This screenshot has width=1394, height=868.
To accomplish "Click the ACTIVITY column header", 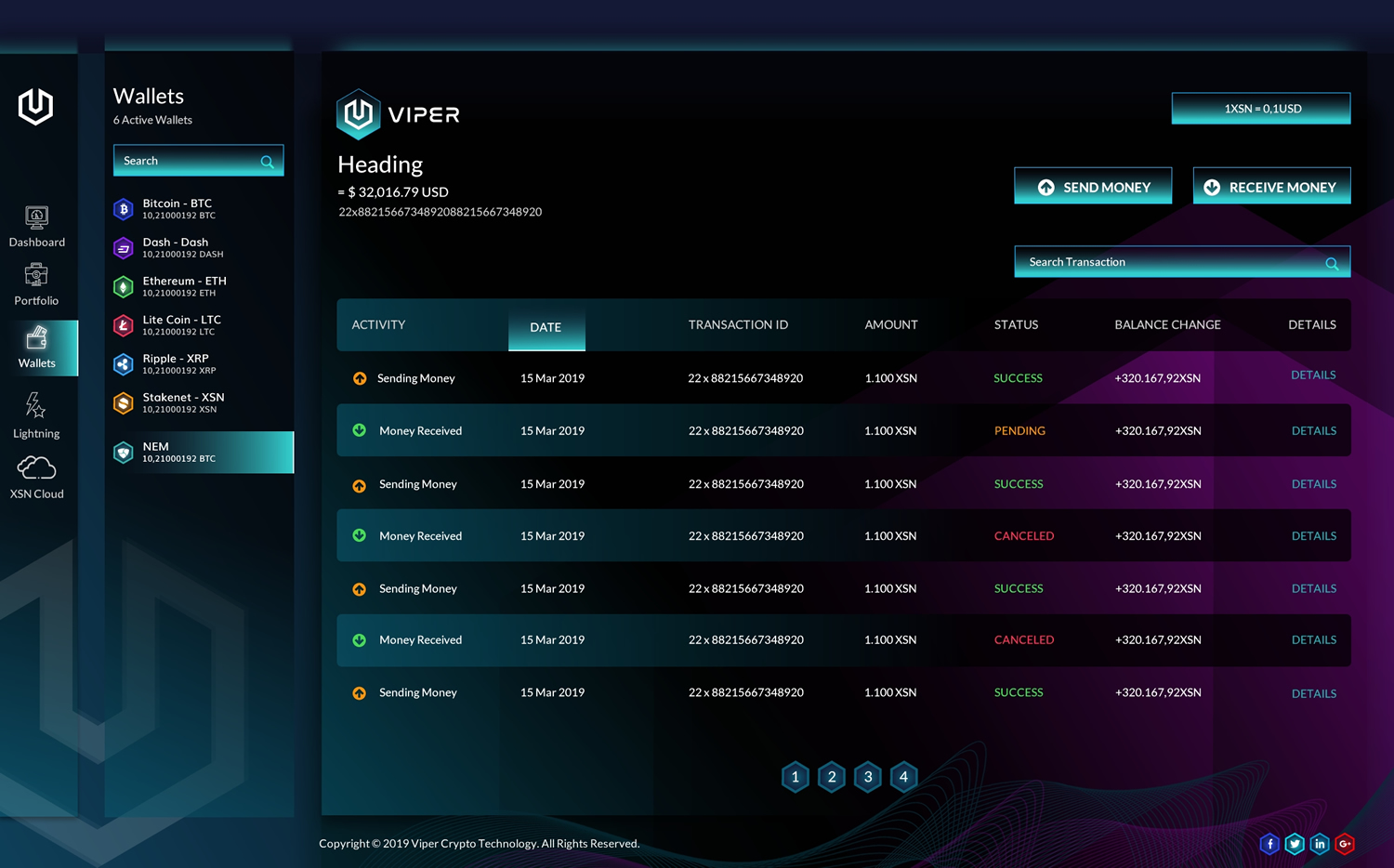I will coord(378,324).
